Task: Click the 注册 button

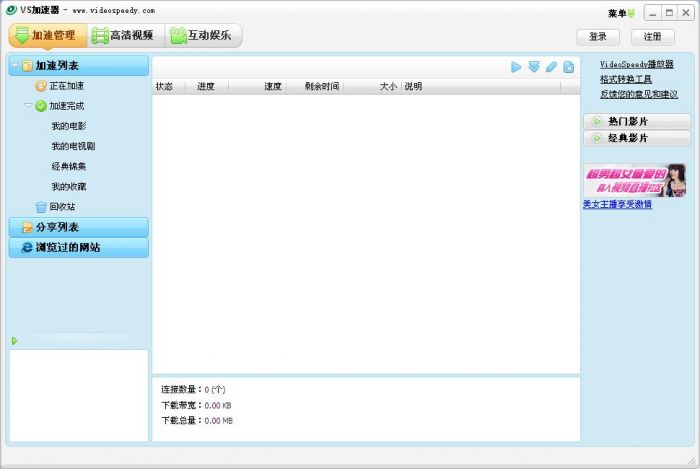Action: (x=653, y=37)
